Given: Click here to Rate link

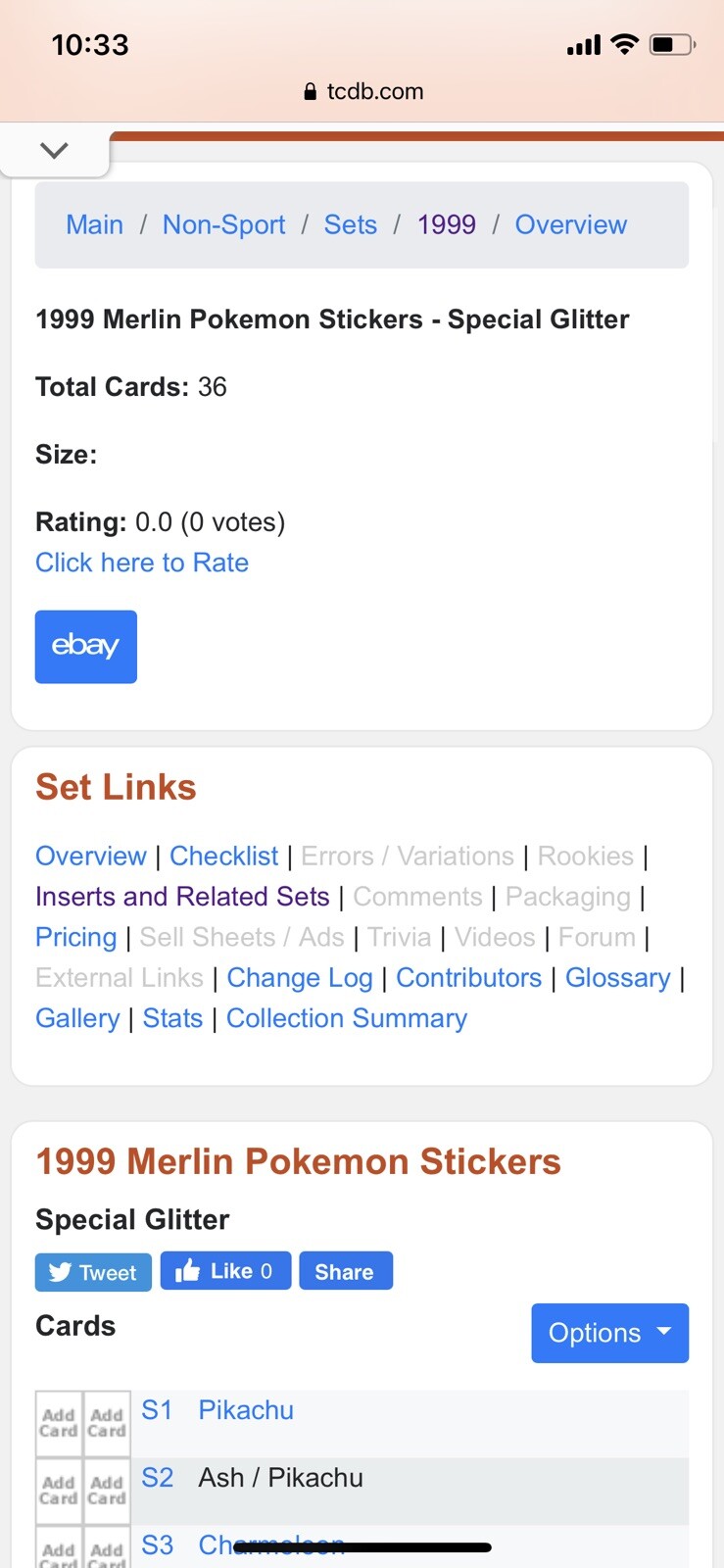Looking at the screenshot, I should coord(142,563).
